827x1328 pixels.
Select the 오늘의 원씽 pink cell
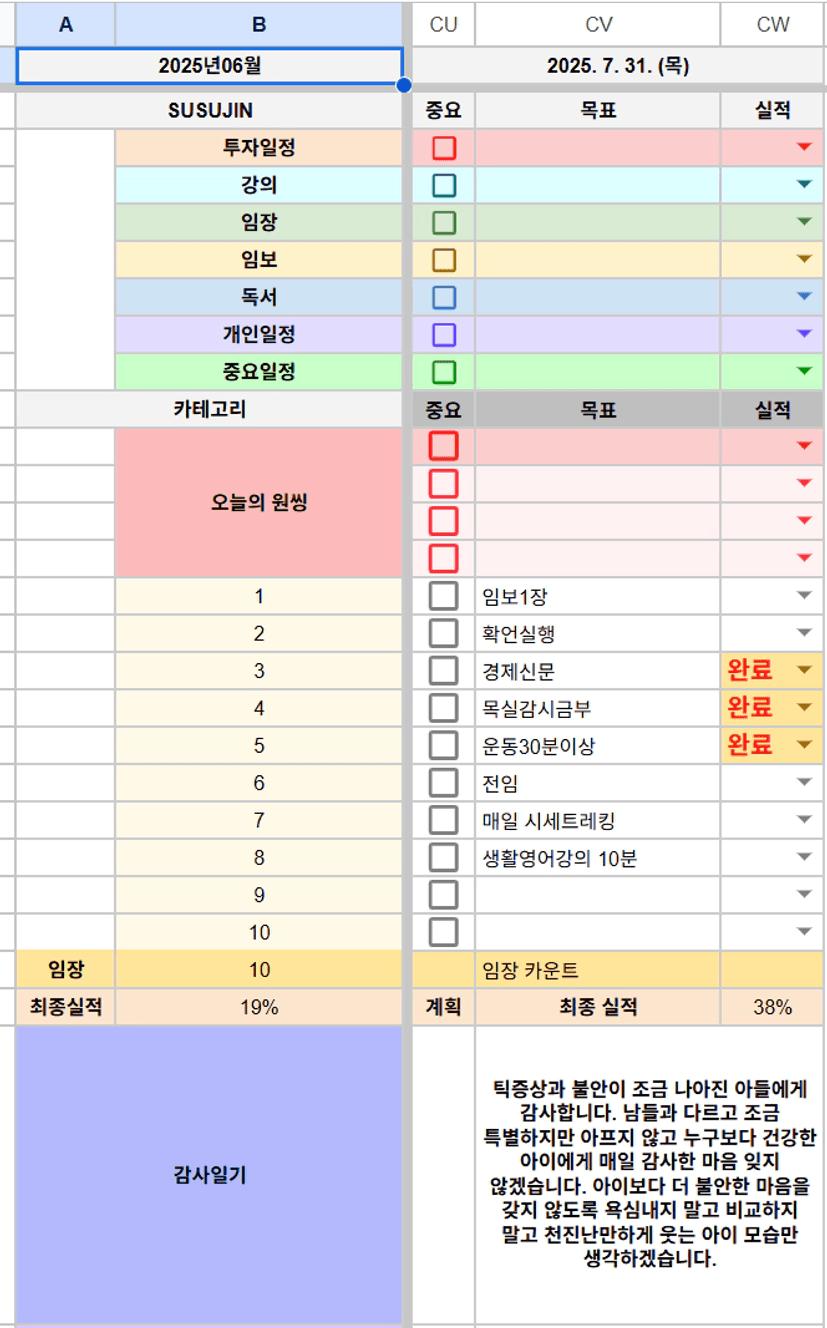coord(259,503)
